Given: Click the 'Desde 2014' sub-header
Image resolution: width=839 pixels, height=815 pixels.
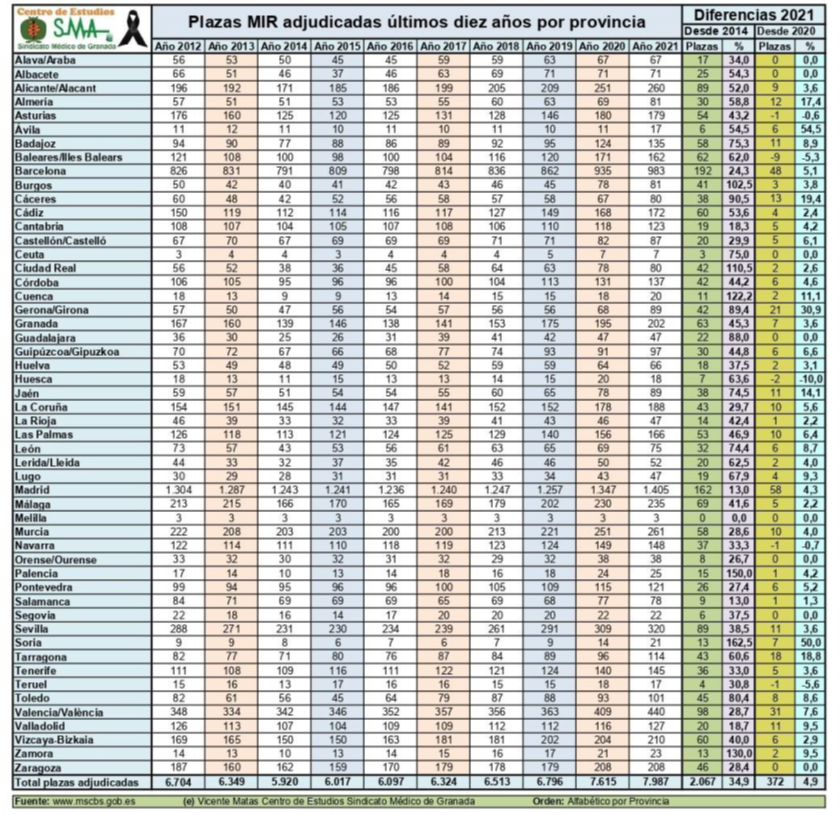Looking at the screenshot, I should click(716, 31).
